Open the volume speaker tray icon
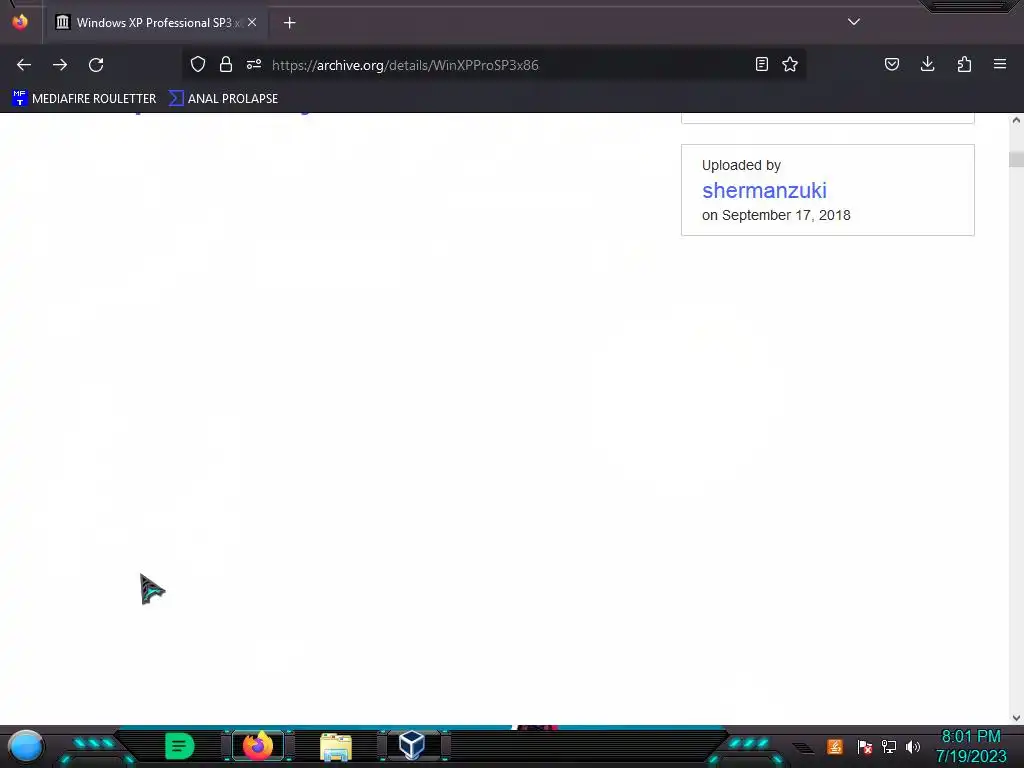Image resolution: width=1024 pixels, height=768 pixels. coord(913,746)
